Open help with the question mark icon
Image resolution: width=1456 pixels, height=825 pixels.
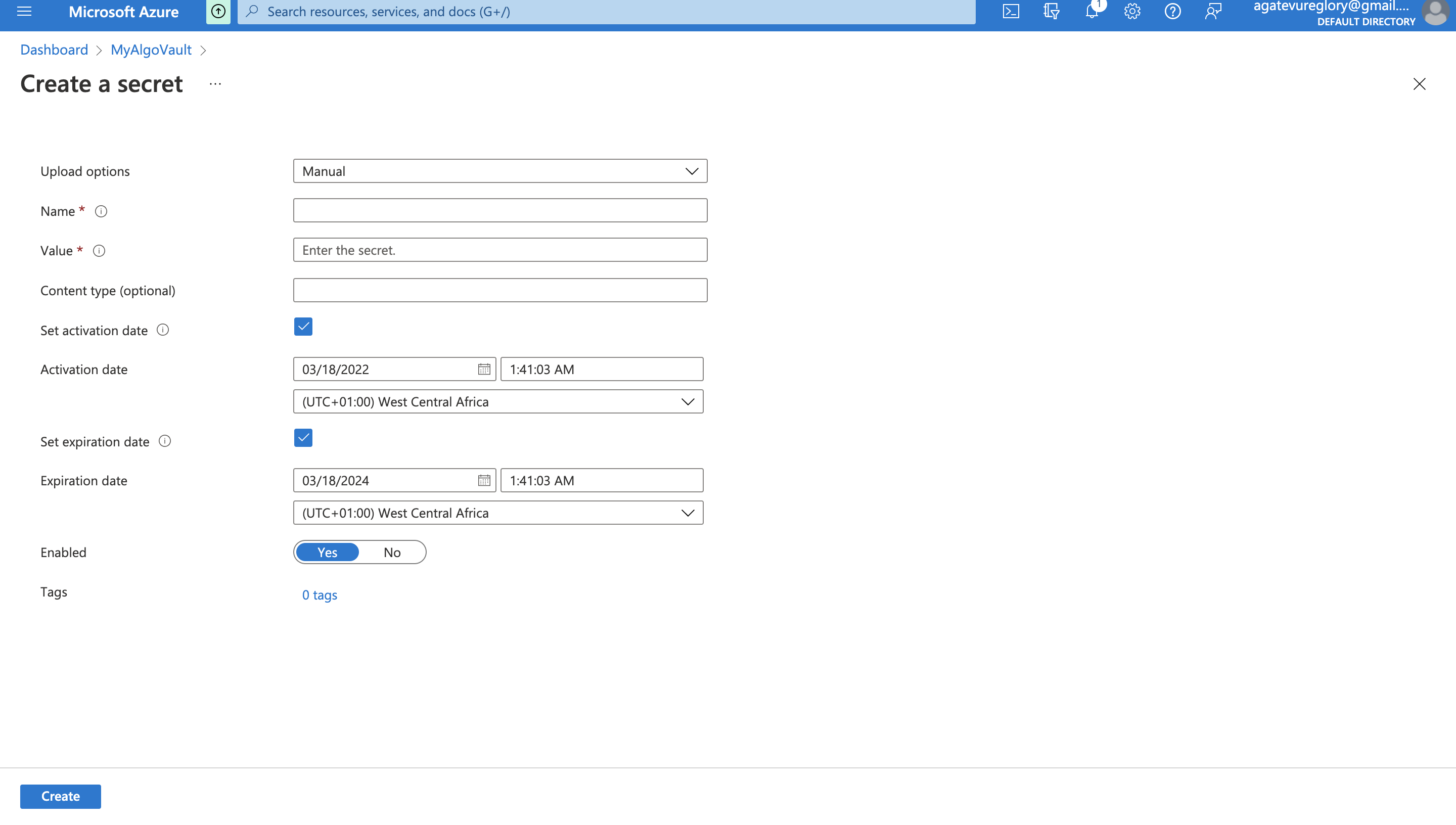point(1172,11)
